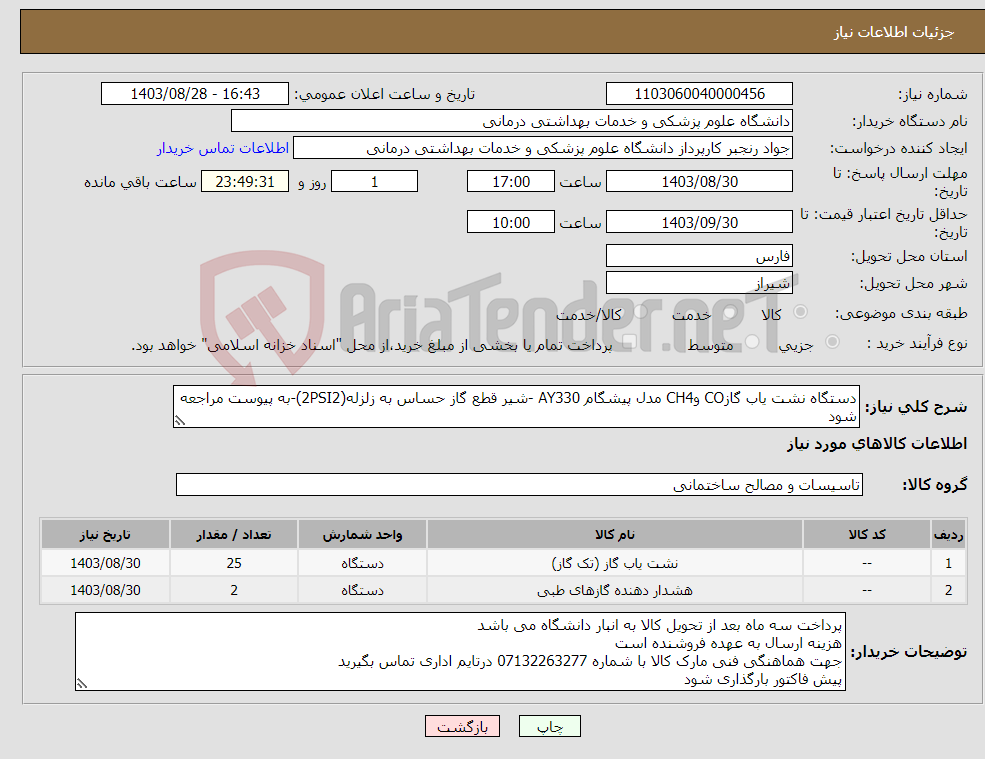
Task: Click the validity time field 10:00
Action: point(511,222)
